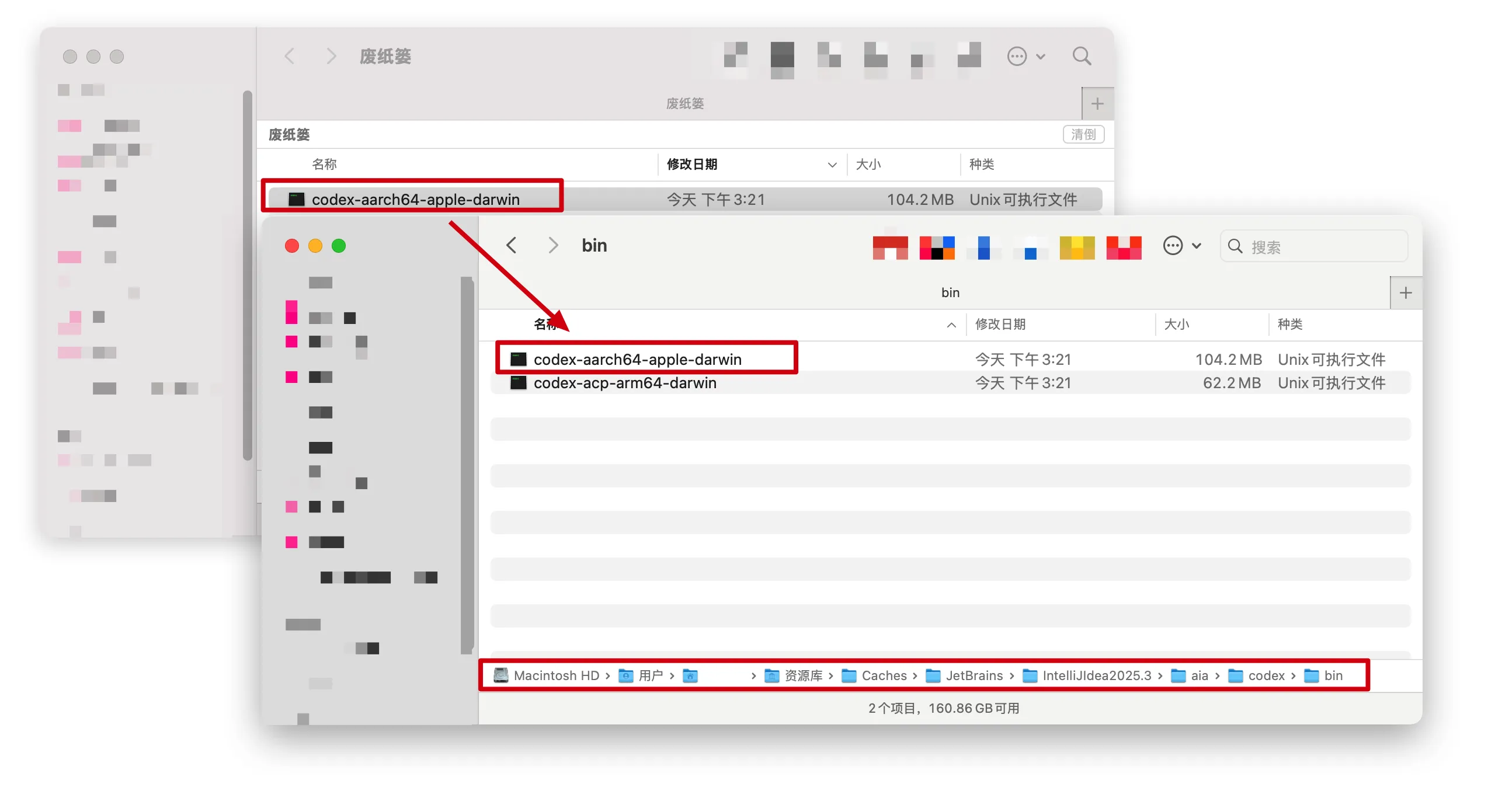Viewport: 1488px width, 812px height.
Task: Select the 废纸篓 tab in the tab bar
Action: point(685,104)
